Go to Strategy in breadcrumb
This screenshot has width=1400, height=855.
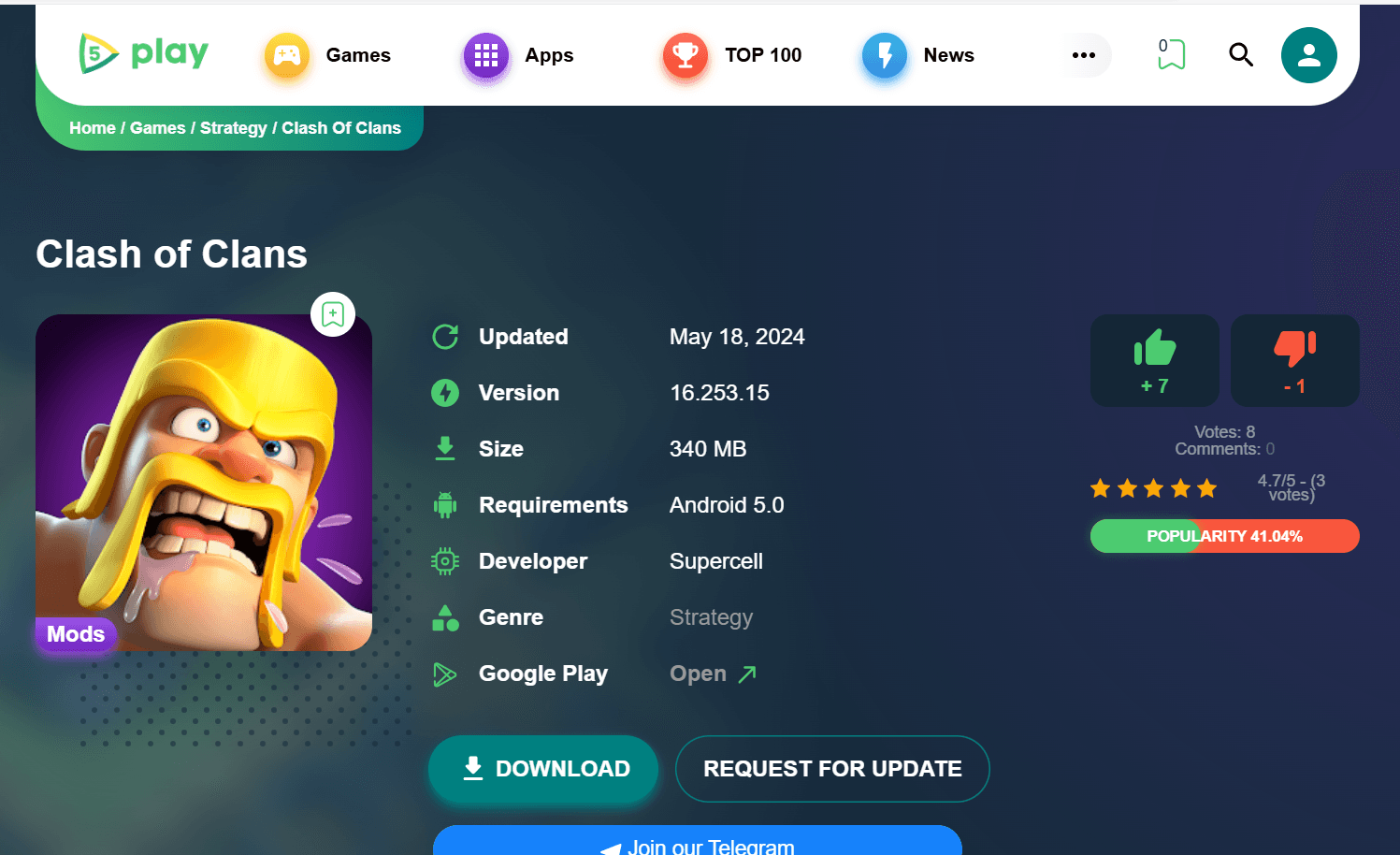coord(234,128)
